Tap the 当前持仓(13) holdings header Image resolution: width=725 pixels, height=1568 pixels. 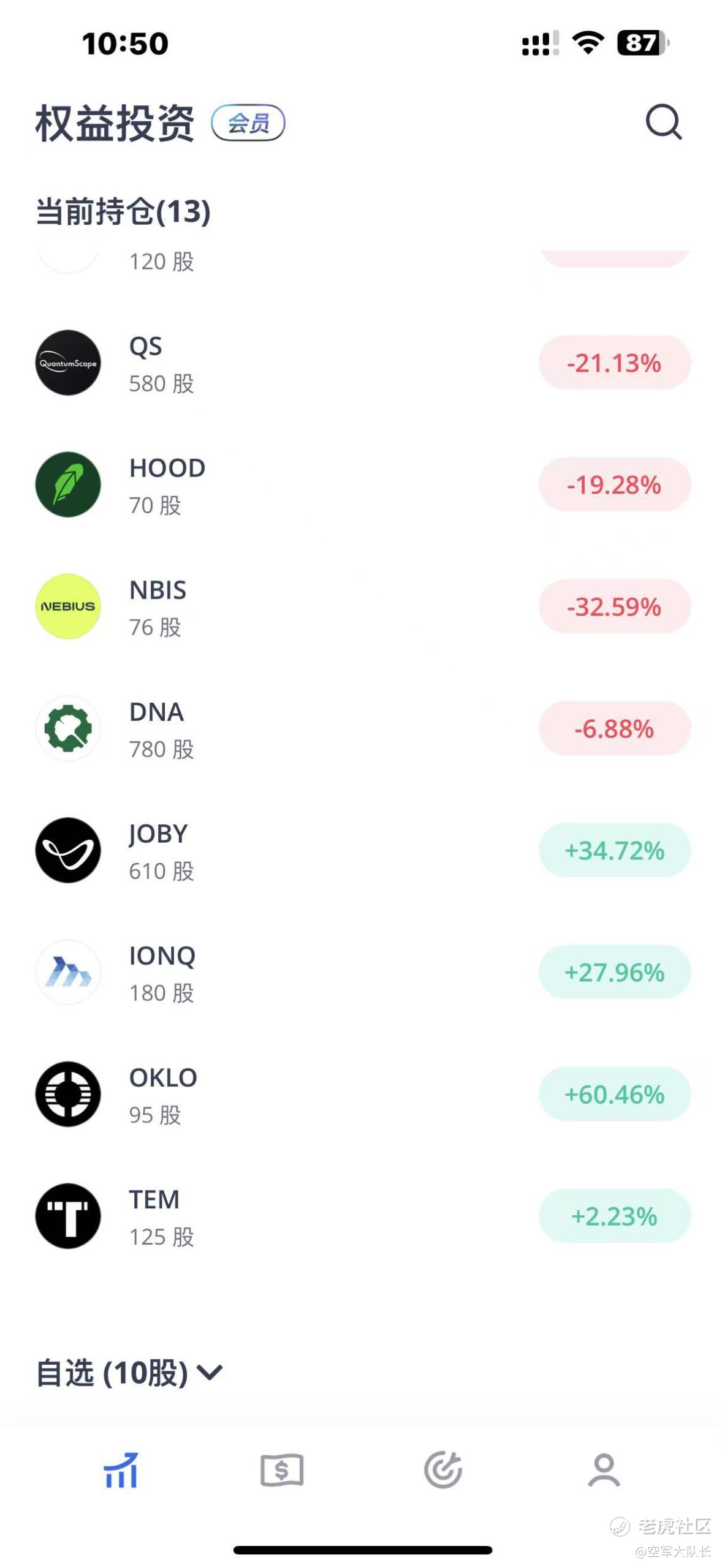click(x=123, y=211)
